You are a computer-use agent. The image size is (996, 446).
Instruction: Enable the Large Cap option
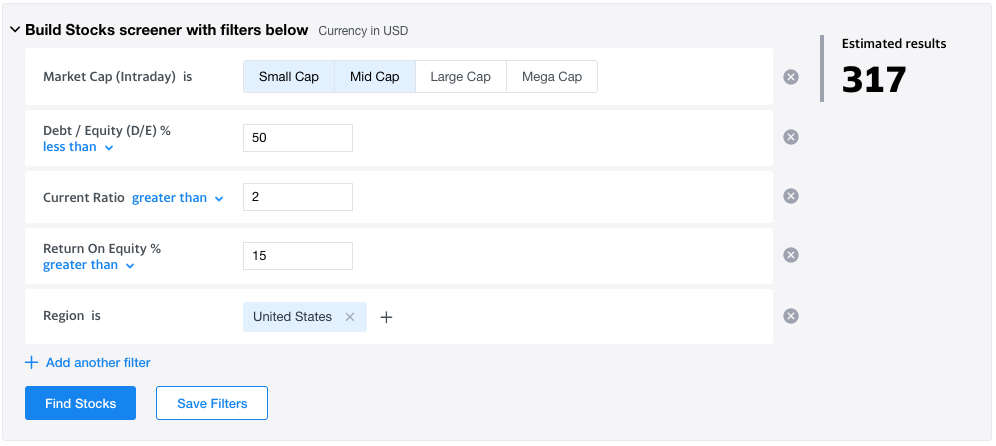point(461,77)
